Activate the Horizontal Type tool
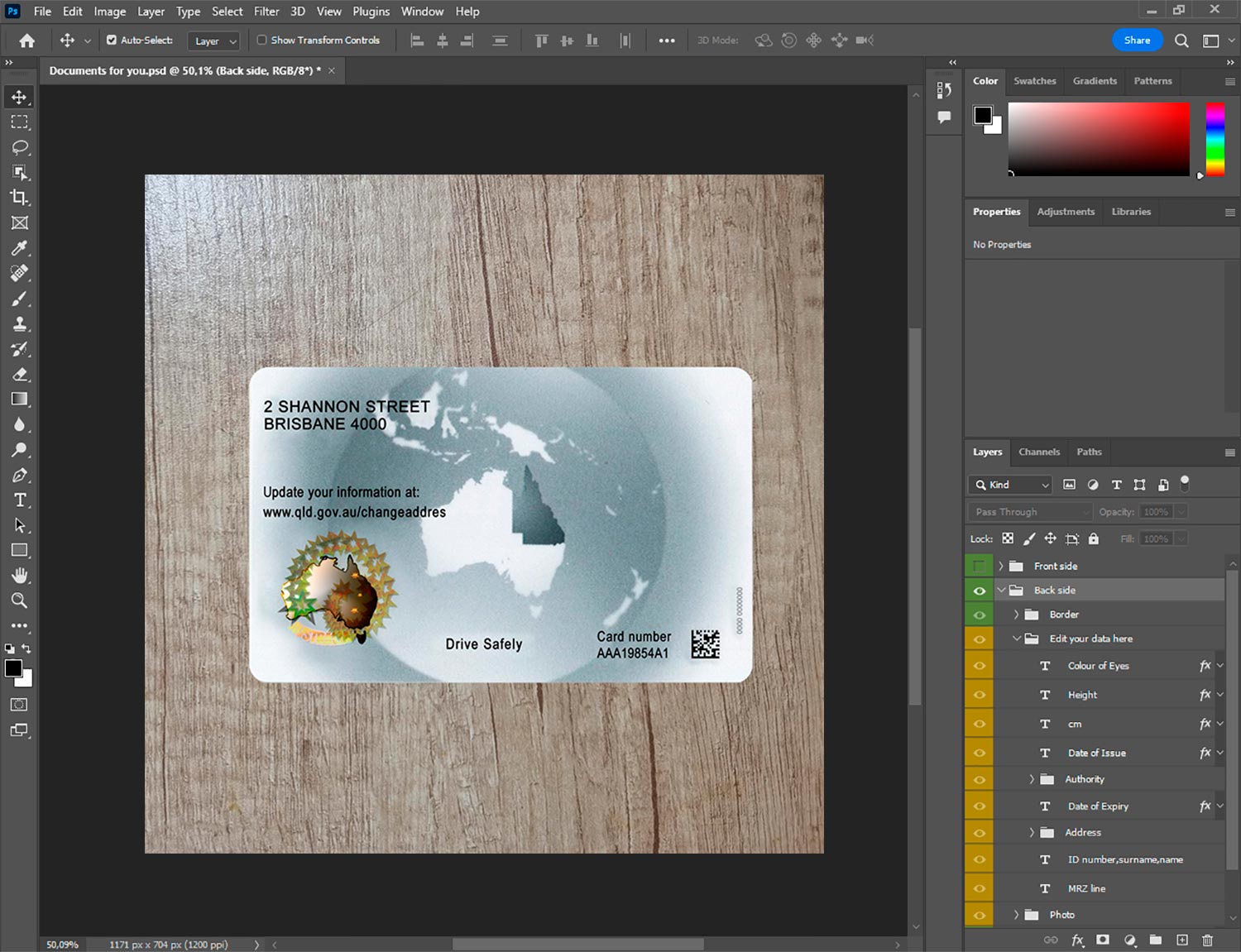Image resolution: width=1241 pixels, height=952 pixels. [x=20, y=500]
